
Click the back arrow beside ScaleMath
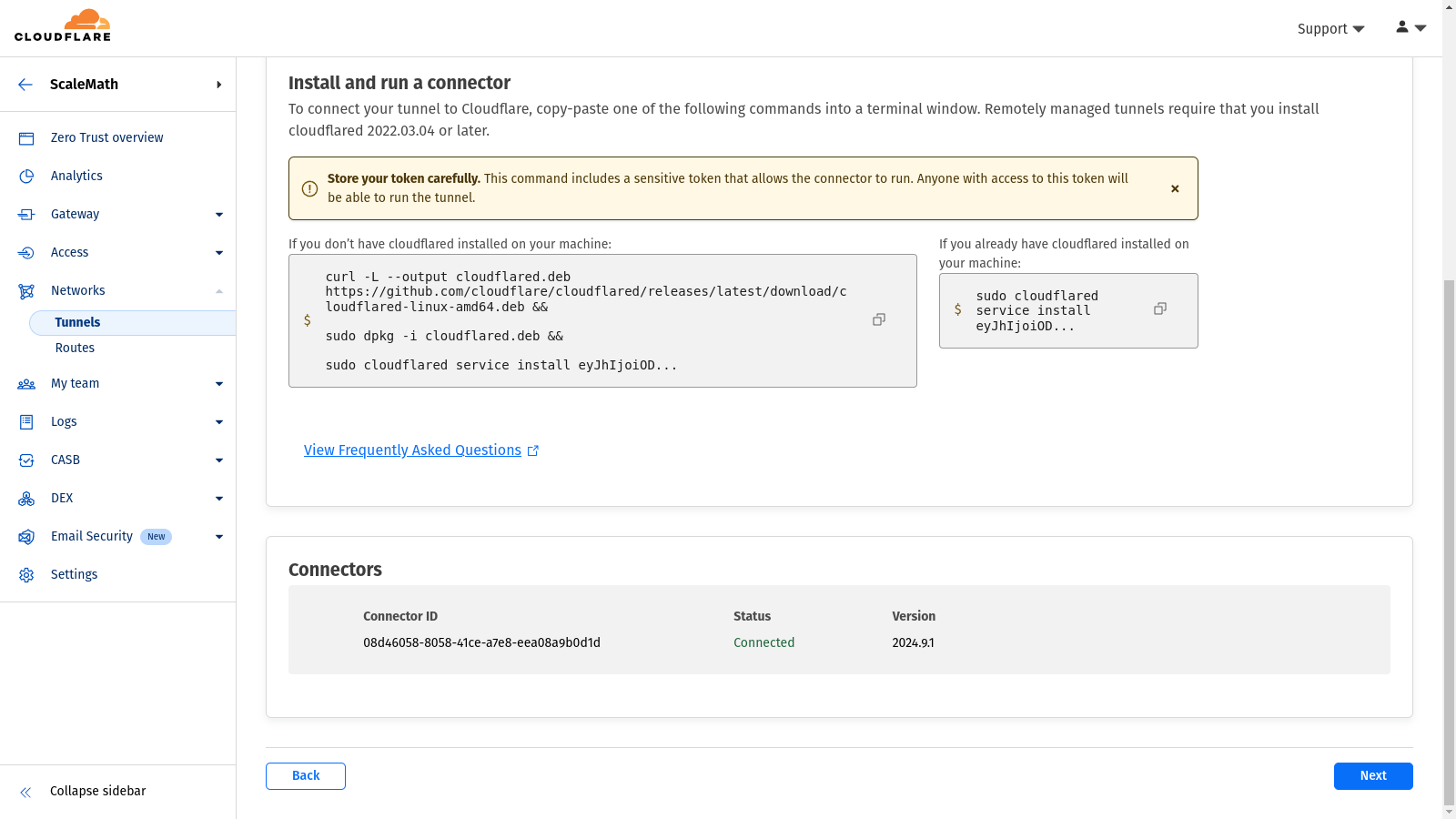click(x=25, y=85)
